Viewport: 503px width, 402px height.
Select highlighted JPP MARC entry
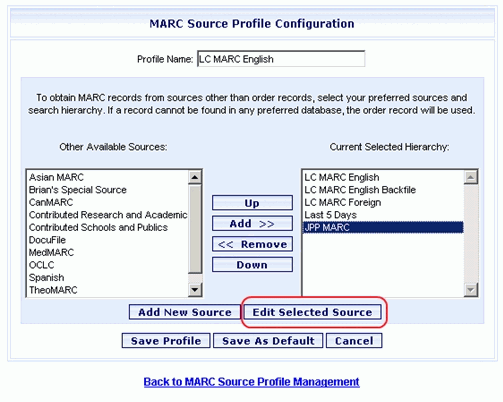(x=383, y=227)
